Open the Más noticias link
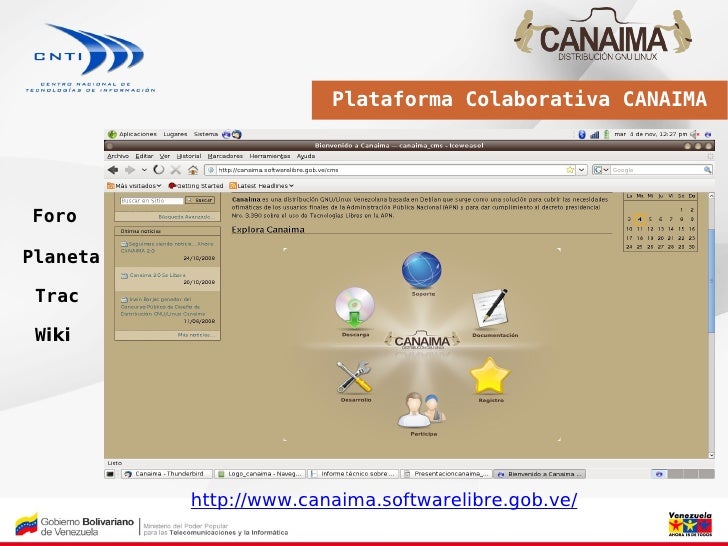728x546 pixels. [x=196, y=335]
